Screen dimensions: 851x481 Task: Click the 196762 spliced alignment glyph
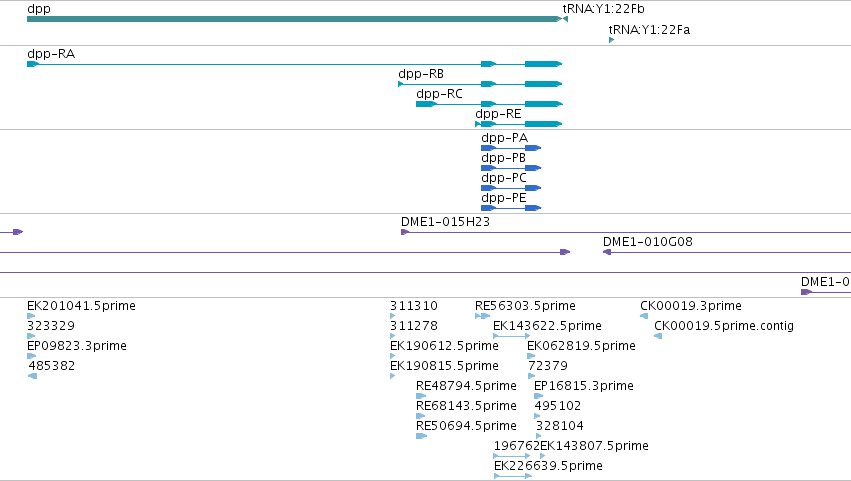512,456
